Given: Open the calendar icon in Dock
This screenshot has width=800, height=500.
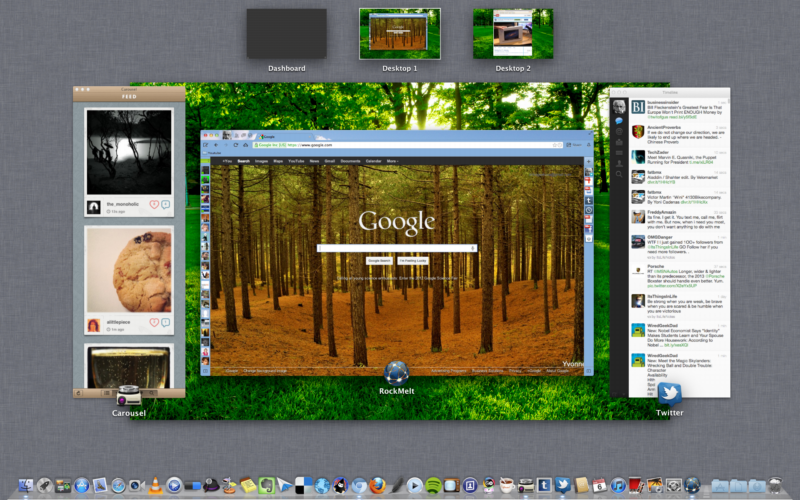Looking at the screenshot, I should click(x=599, y=485).
